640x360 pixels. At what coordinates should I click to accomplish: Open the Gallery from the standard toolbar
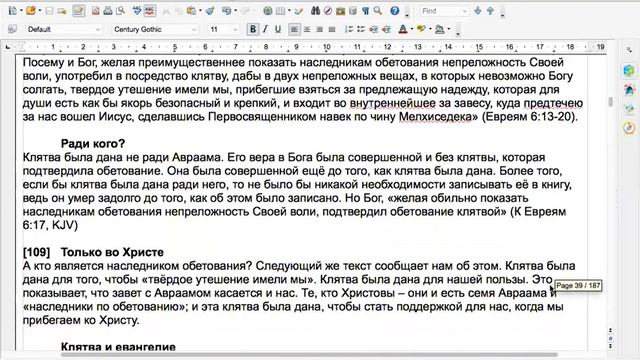click(340, 11)
